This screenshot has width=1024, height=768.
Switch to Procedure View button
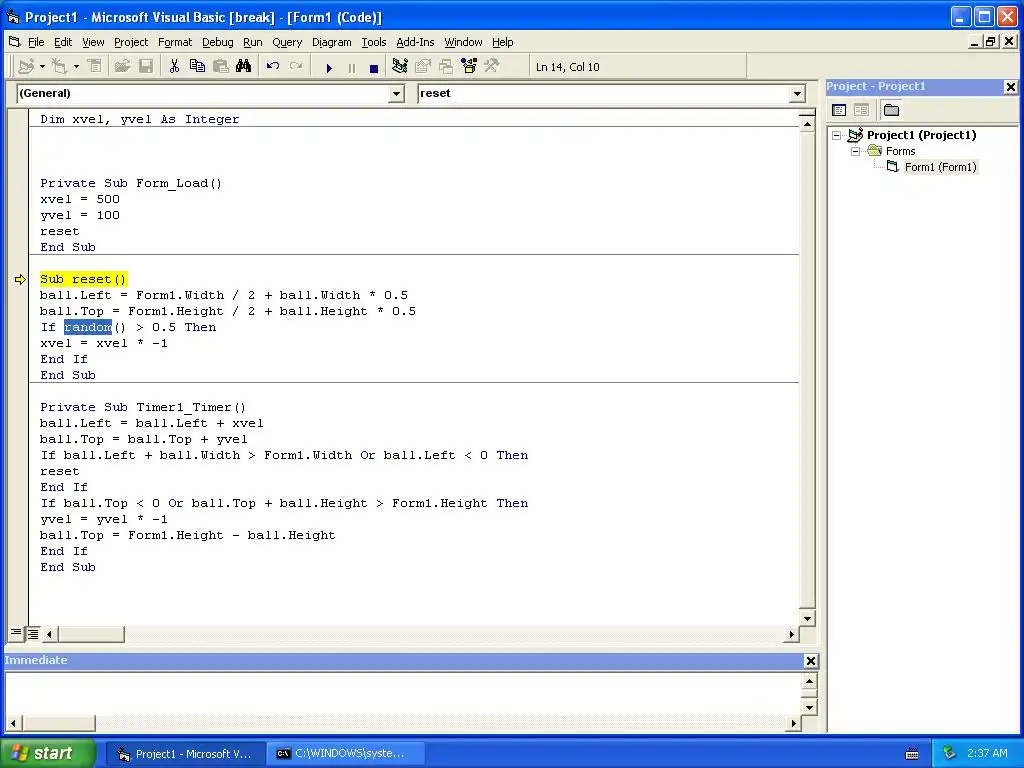coord(16,633)
